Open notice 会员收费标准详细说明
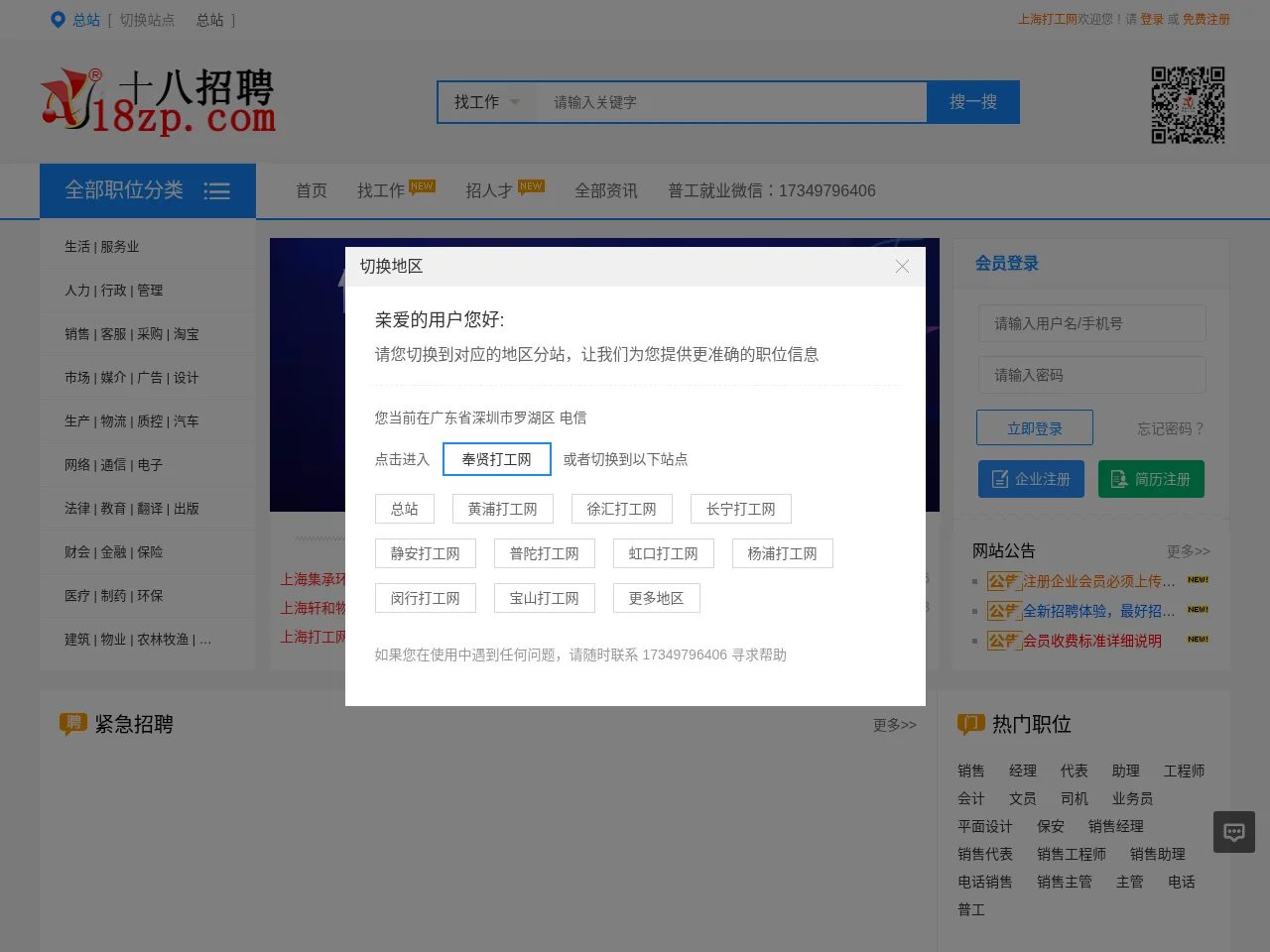1270x952 pixels. tap(1092, 641)
